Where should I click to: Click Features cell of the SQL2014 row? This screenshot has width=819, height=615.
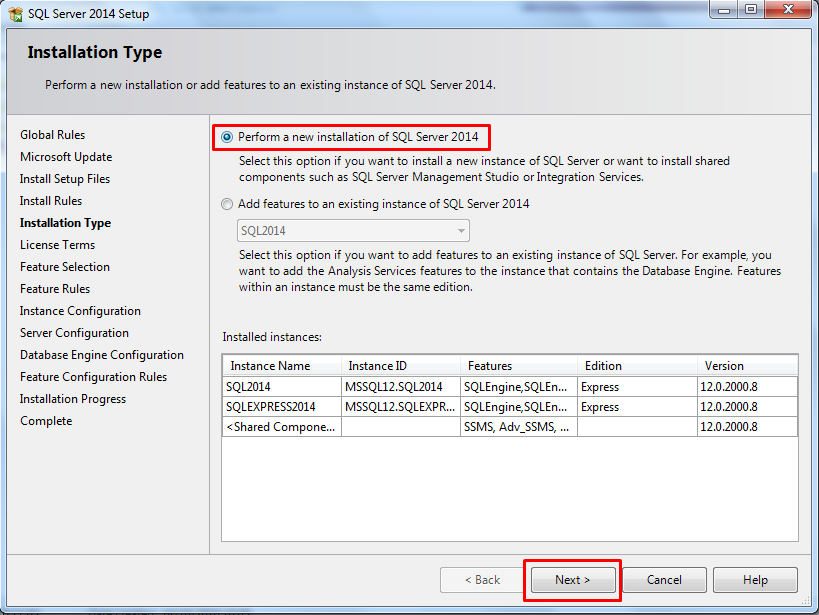[x=519, y=387]
